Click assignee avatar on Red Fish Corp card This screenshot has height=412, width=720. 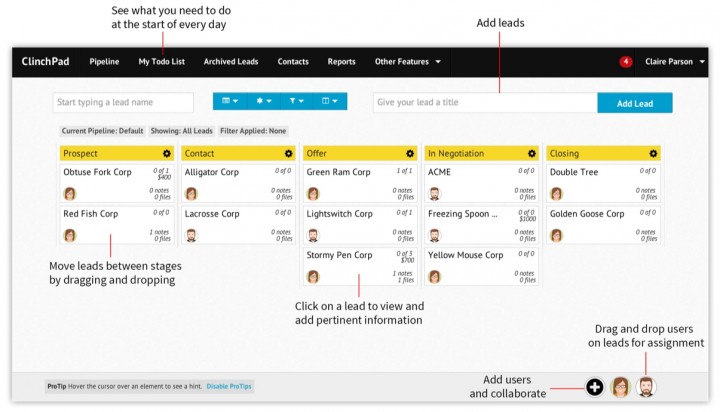tap(70, 236)
